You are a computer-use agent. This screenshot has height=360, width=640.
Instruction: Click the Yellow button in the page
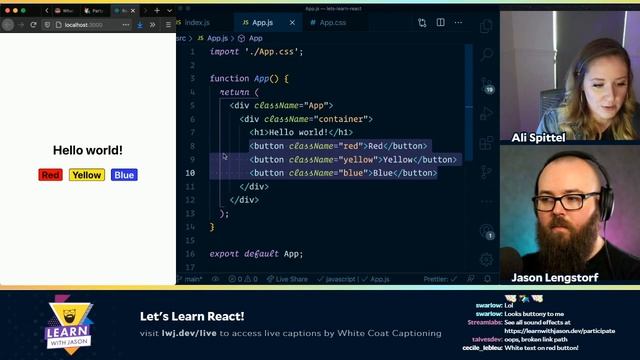coord(87,175)
